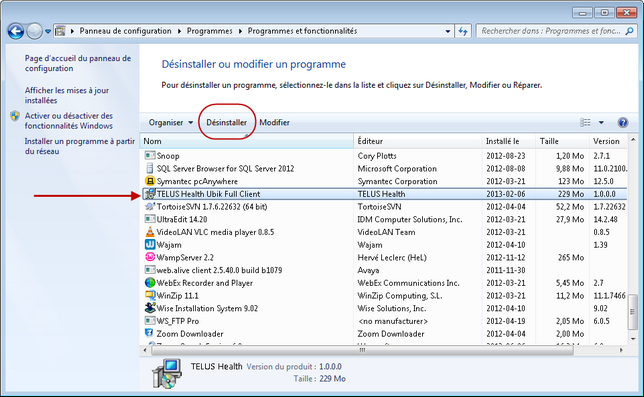Screen dimensions: 644x397
Task: Click the horizontal scrollbar thumb
Action: (362, 350)
